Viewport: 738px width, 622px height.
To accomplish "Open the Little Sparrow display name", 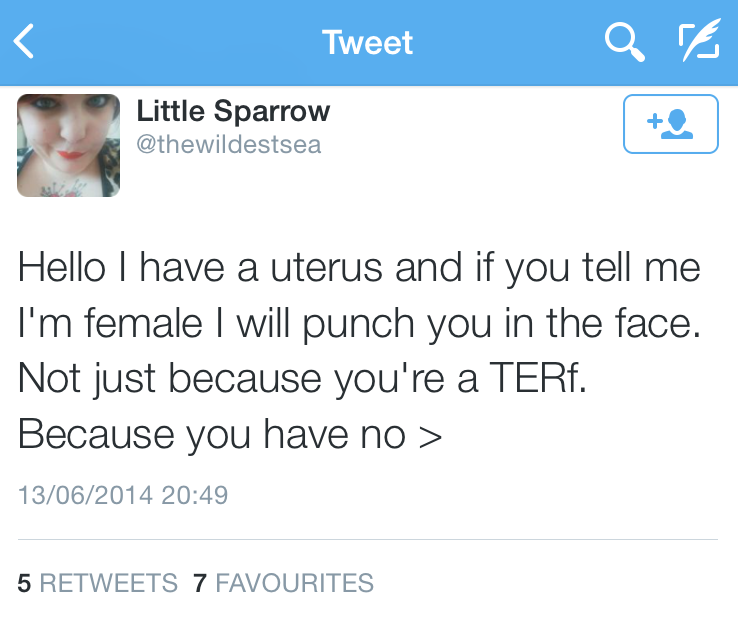I will tap(233, 111).
